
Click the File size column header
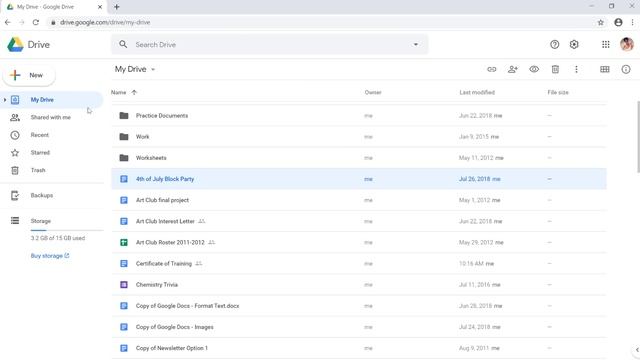(558, 92)
